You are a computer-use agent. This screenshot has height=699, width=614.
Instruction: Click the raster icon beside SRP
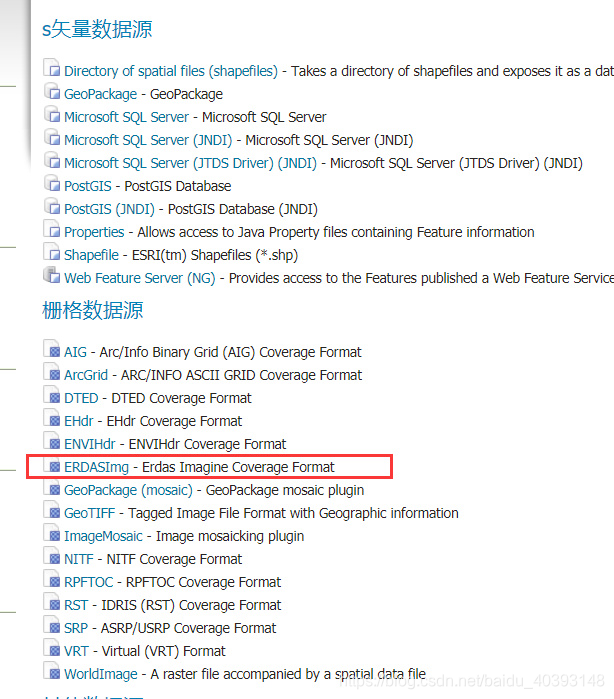coord(52,626)
